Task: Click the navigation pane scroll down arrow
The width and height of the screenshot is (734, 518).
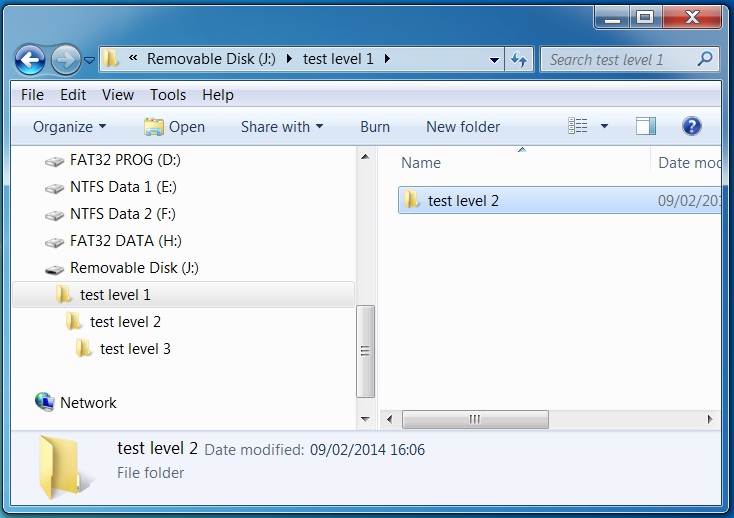Action: pyautogui.click(x=366, y=419)
